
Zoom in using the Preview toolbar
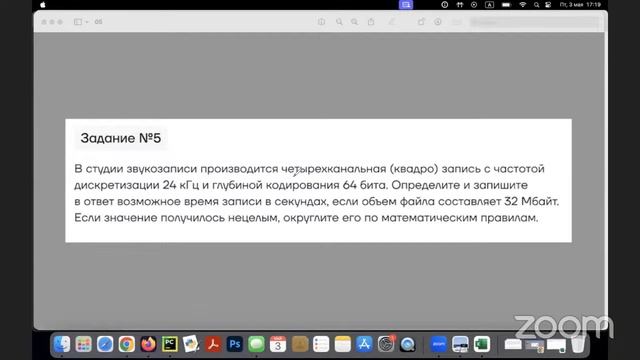[354, 22]
